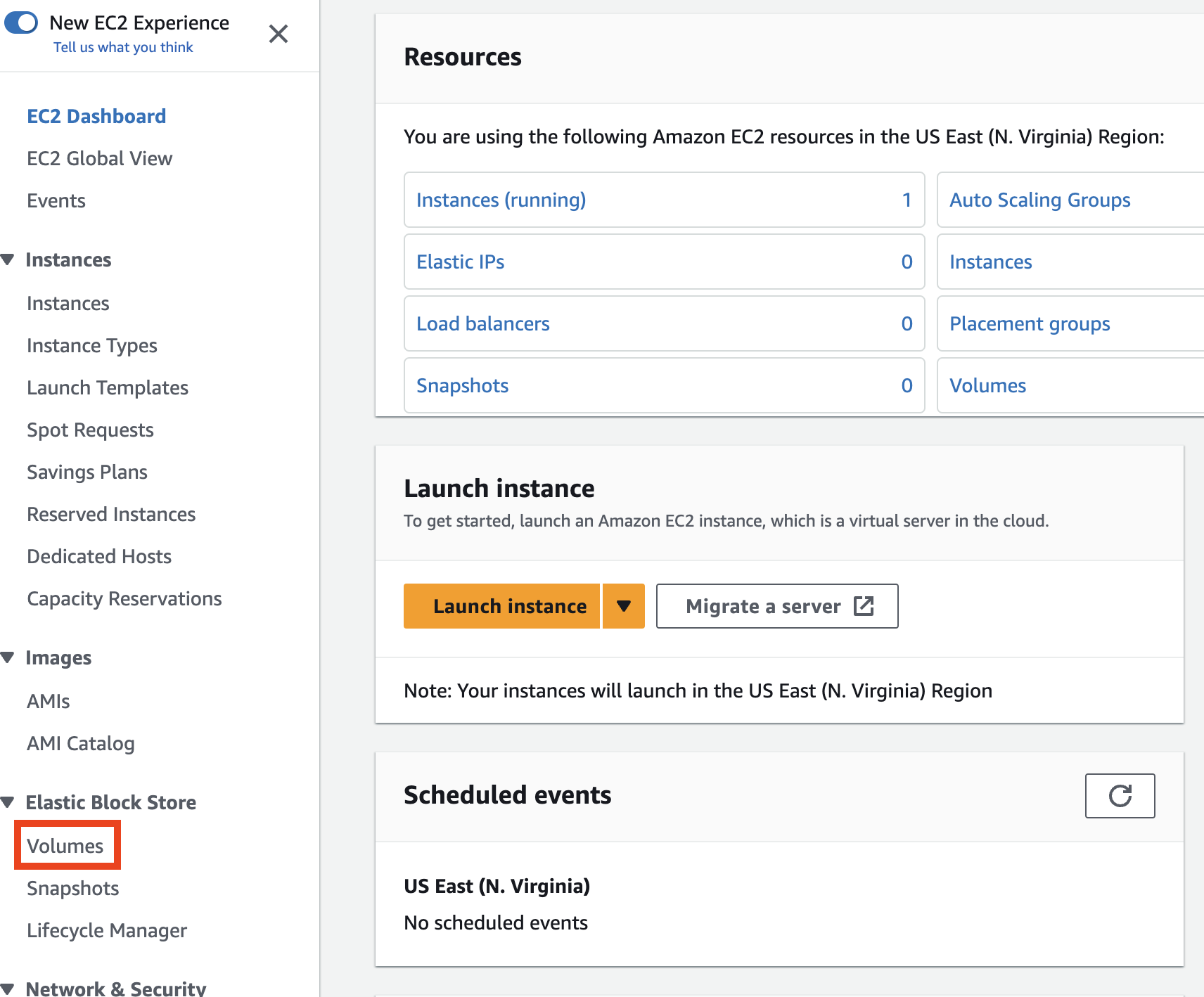The image size is (1204, 997).
Task: Open Savings Plans
Action: 87,472
